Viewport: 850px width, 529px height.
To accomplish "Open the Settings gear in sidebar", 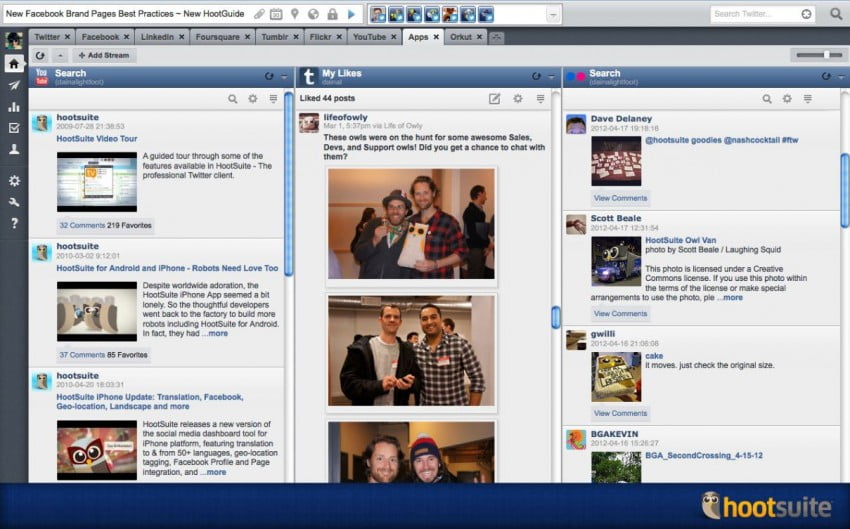I will click(x=14, y=180).
